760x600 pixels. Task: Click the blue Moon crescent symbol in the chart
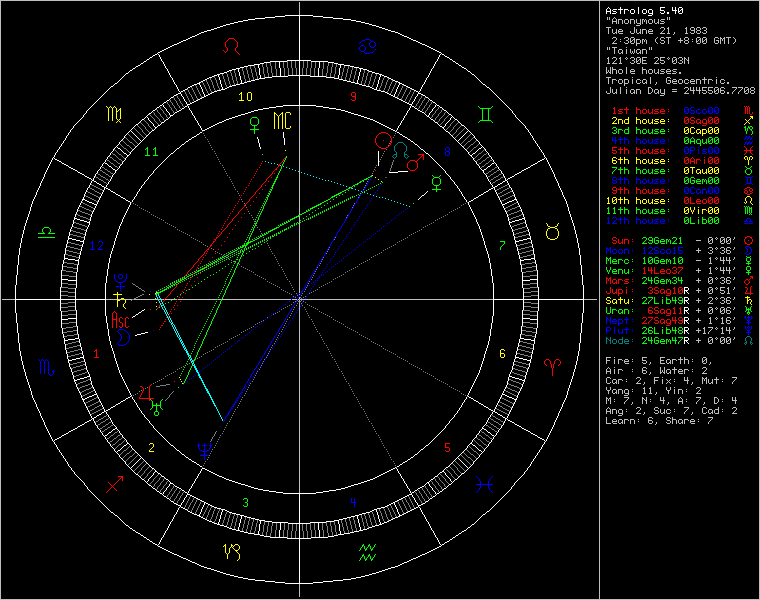124,337
